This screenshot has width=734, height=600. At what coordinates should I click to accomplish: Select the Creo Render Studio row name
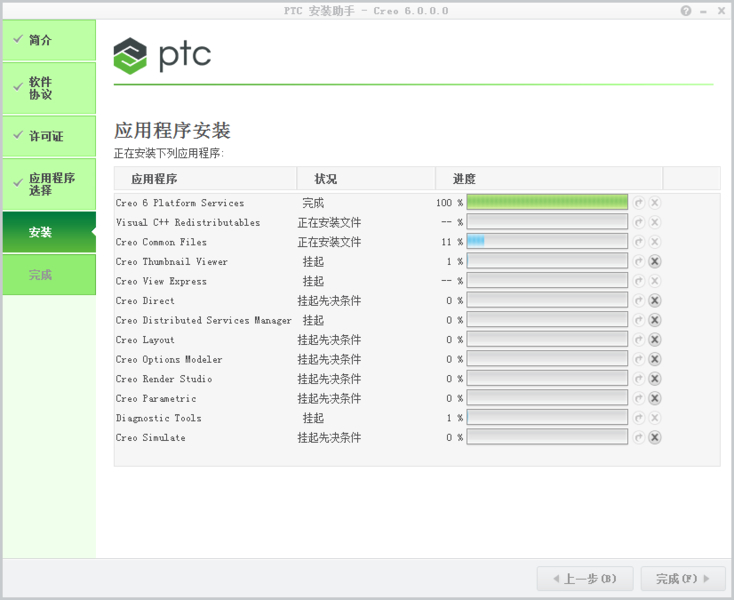pos(164,379)
